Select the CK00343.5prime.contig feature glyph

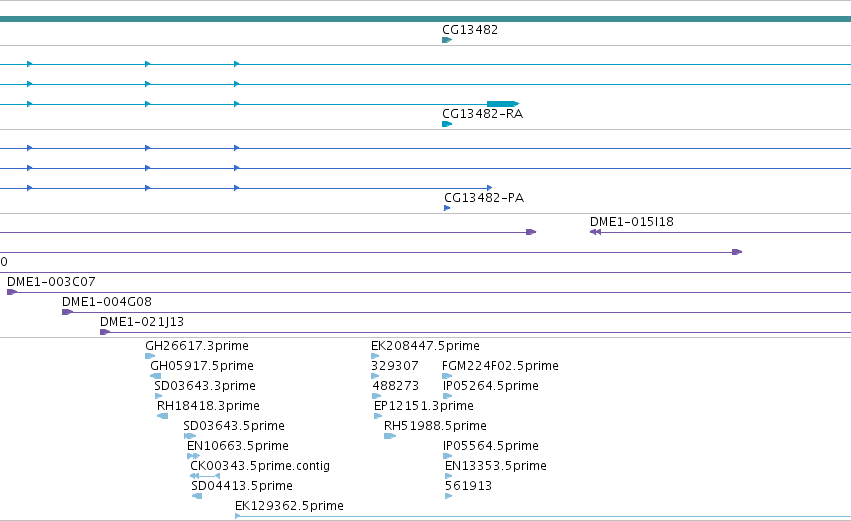[x=205, y=476]
